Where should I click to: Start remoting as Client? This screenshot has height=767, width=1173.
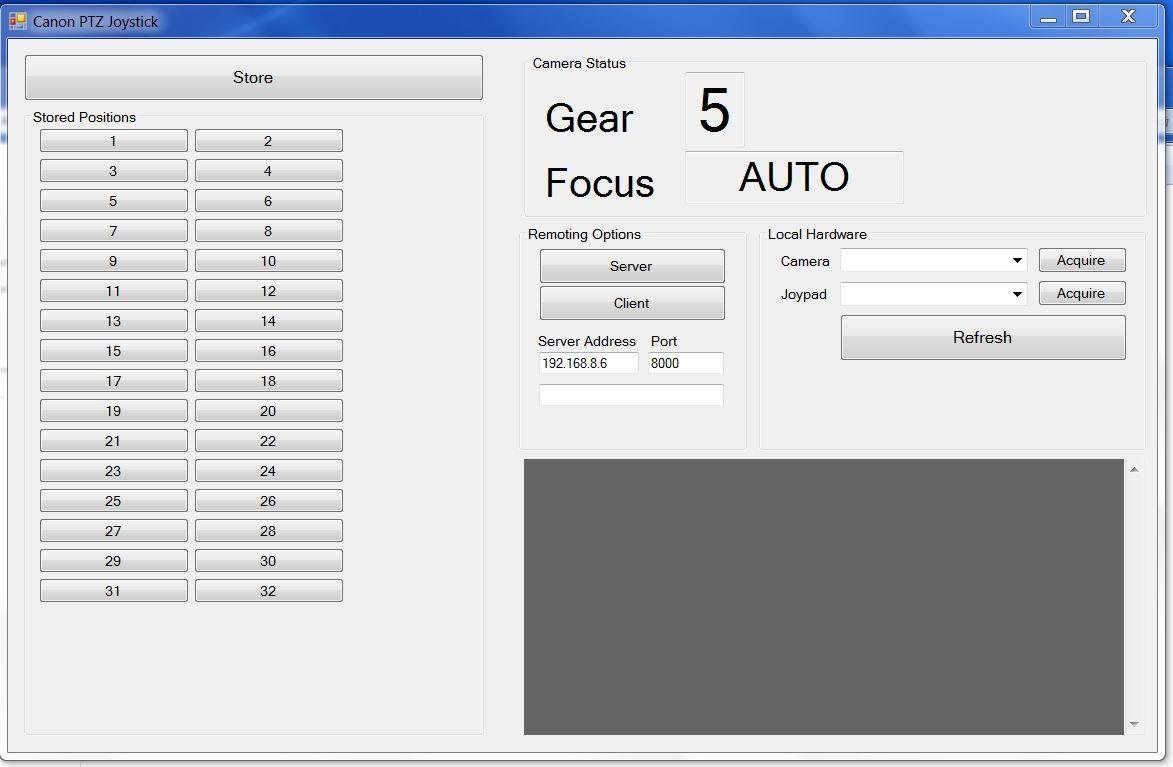tap(632, 302)
